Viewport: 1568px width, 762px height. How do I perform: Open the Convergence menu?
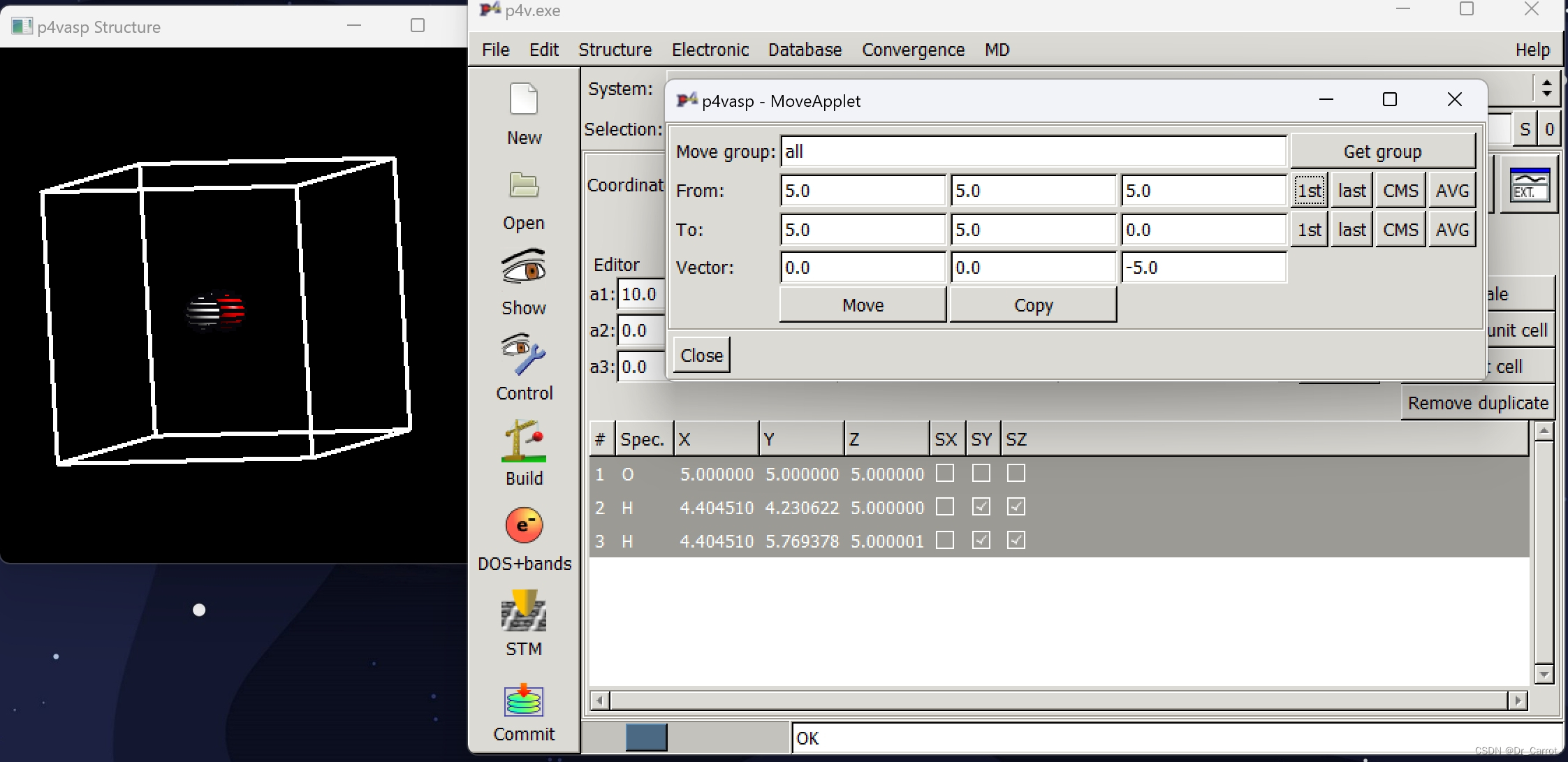tap(912, 50)
